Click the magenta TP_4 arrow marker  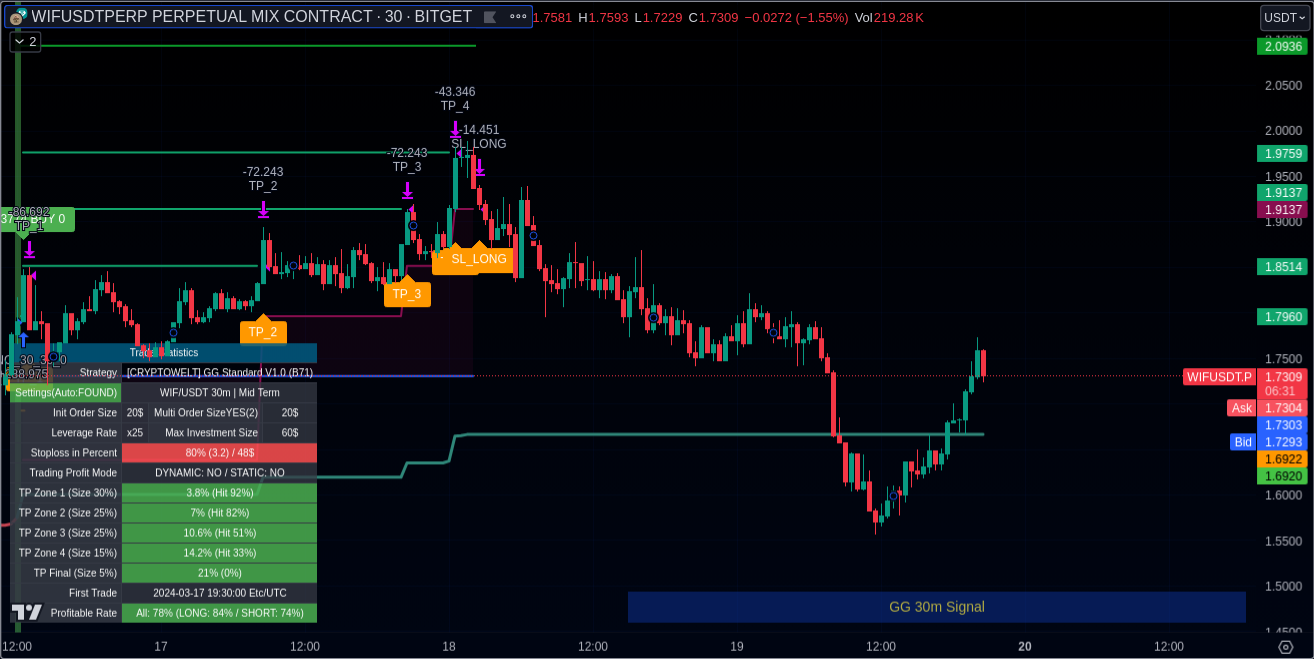click(x=455, y=129)
